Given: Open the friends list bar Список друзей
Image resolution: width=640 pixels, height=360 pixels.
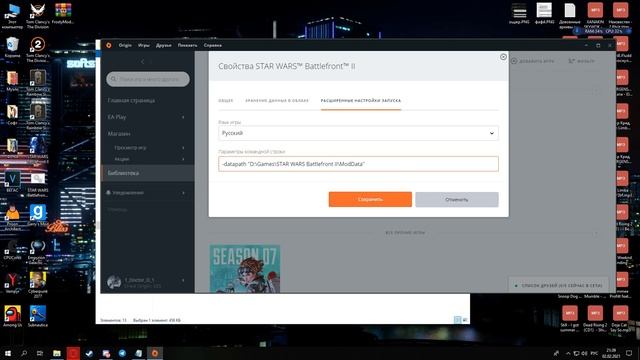Looking at the screenshot, I should coord(558,285).
